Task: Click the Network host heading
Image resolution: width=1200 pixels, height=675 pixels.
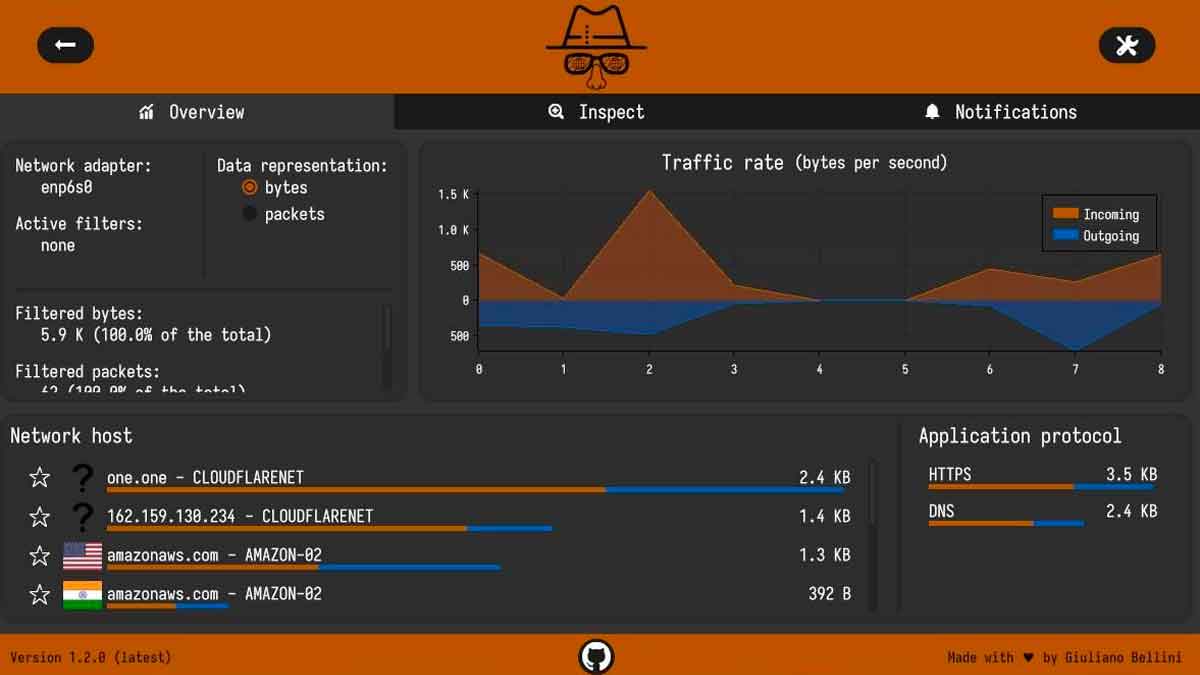Action: click(71, 436)
